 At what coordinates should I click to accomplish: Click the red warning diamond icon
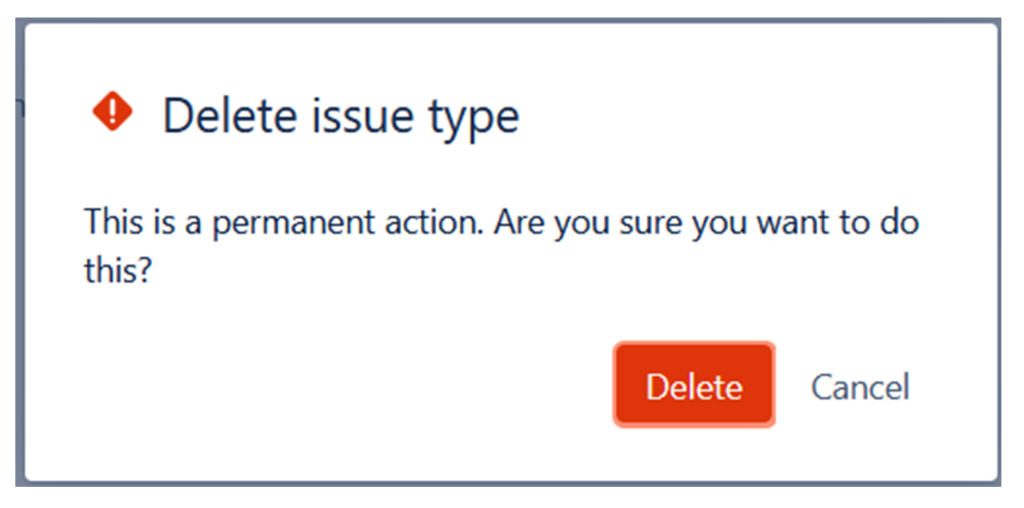pos(113,112)
